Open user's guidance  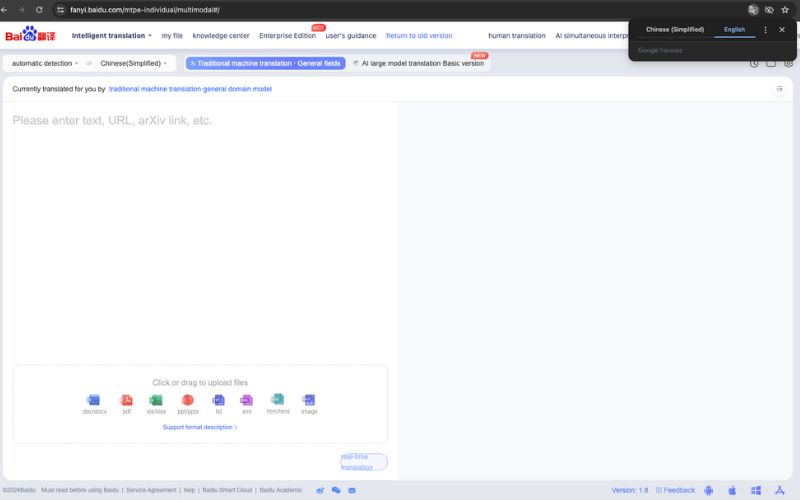click(351, 36)
